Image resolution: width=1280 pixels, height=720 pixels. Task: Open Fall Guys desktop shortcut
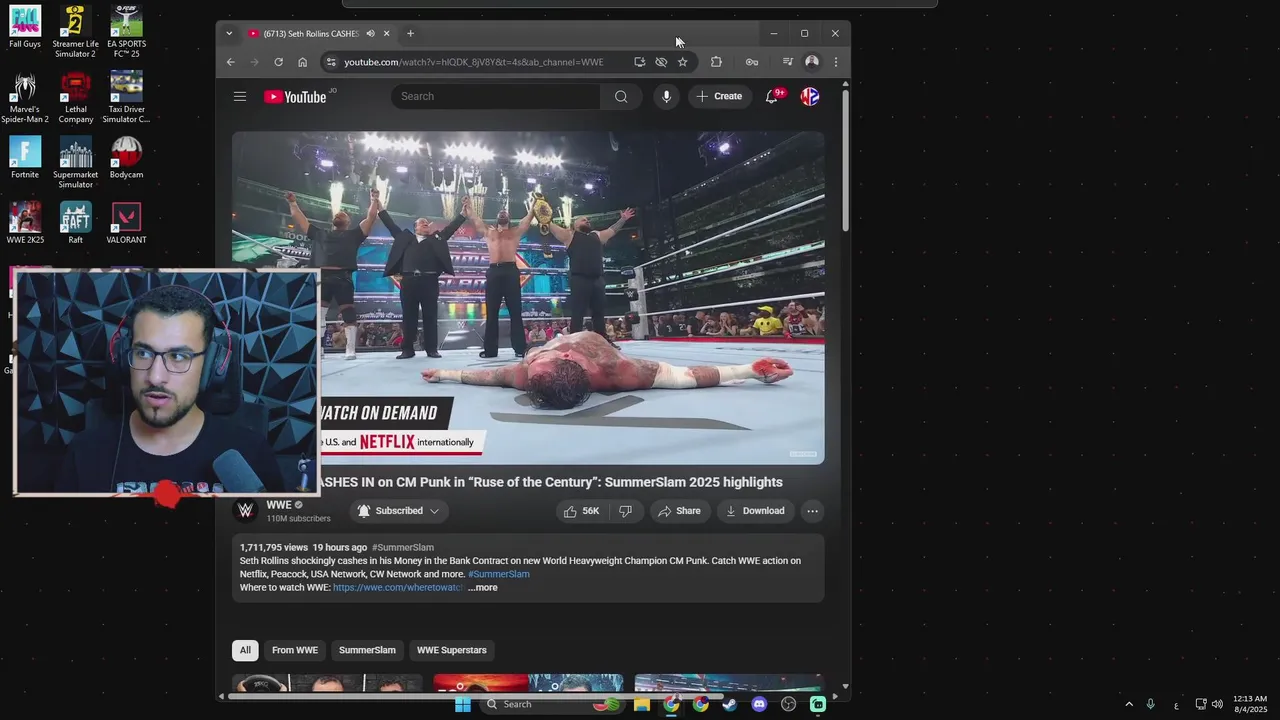tap(25, 27)
